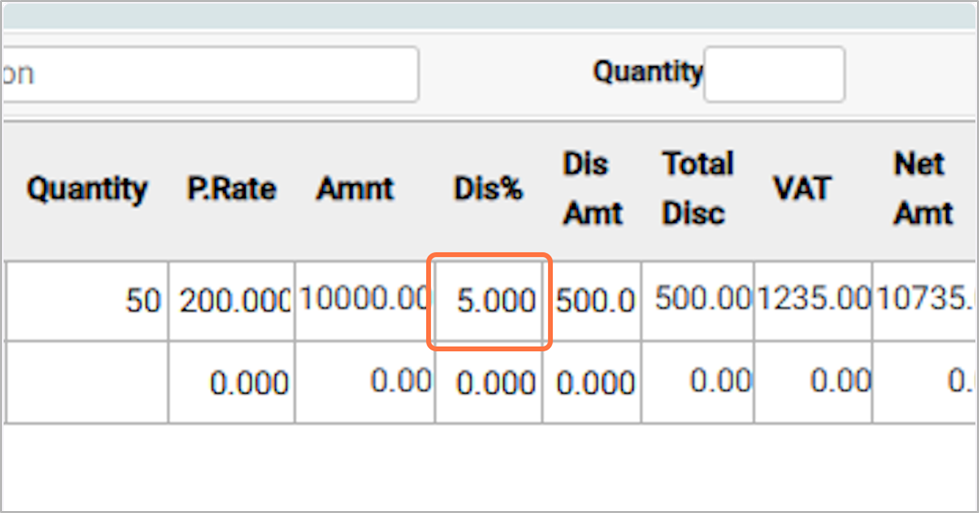Image resolution: width=979 pixels, height=513 pixels.
Task: Select the quantity cell showing 50
Action: pos(87,301)
